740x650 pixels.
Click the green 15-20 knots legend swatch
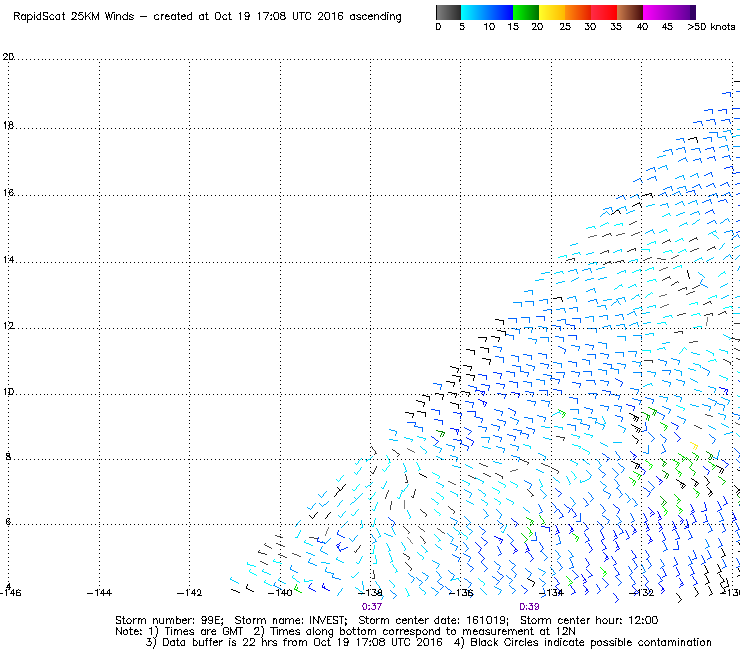(x=526, y=12)
